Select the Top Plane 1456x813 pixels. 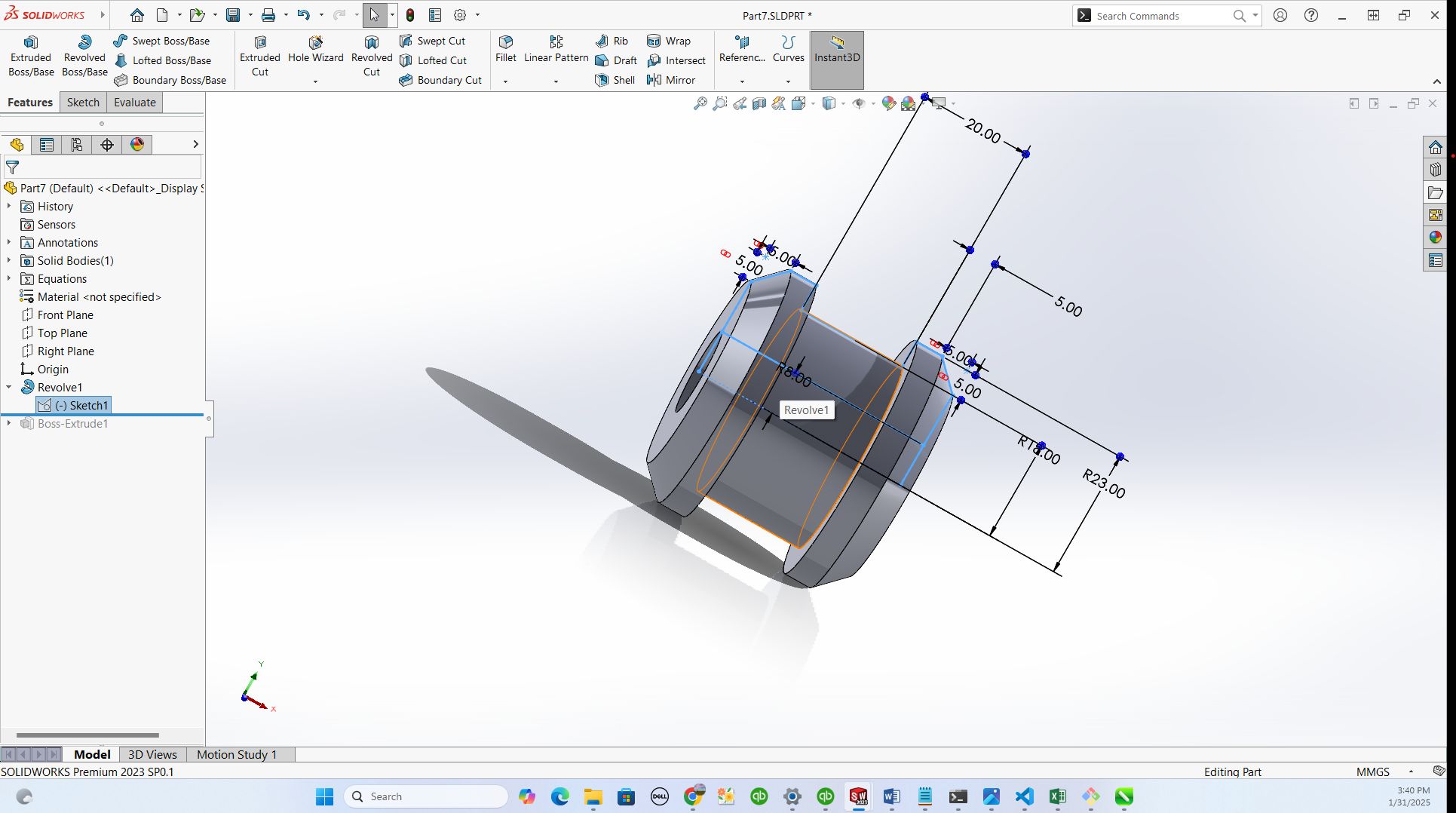point(54,333)
